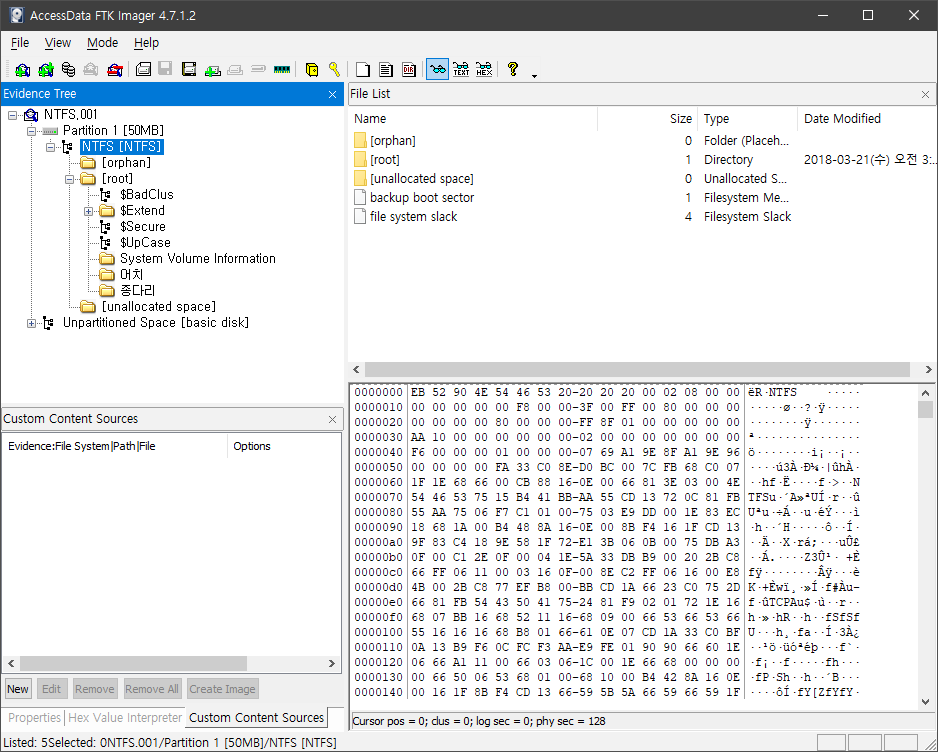938x752 pixels.
Task: Switch to the Properties tab
Action: pos(34,717)
